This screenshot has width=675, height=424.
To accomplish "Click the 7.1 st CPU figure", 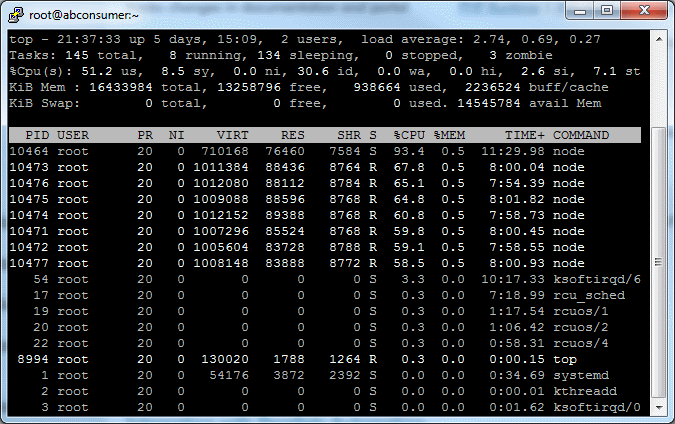I will tap(605, 71).
